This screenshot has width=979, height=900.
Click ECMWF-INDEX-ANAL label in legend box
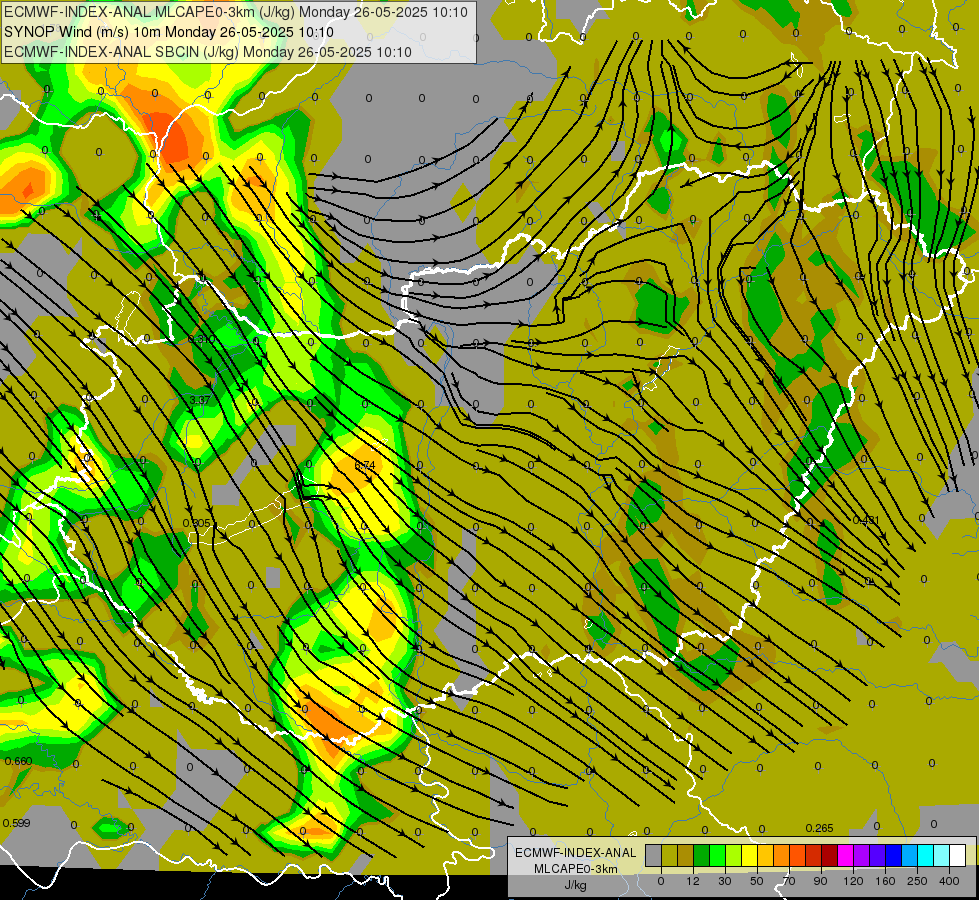click(x=575, y=853)
